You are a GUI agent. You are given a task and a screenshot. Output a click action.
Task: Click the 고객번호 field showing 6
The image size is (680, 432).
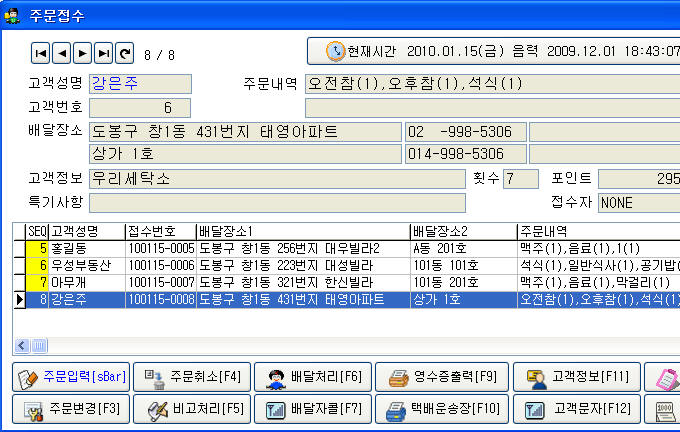140,108
